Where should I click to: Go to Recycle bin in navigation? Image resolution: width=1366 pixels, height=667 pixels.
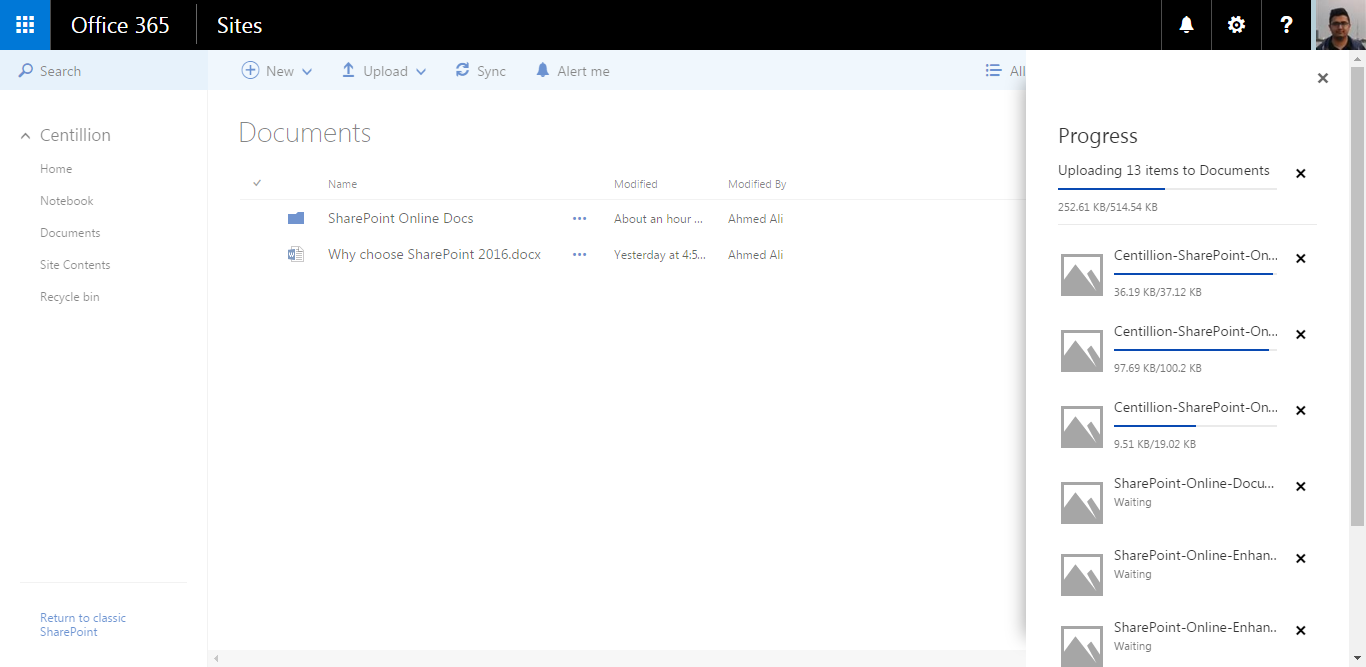tap(70, 297)
